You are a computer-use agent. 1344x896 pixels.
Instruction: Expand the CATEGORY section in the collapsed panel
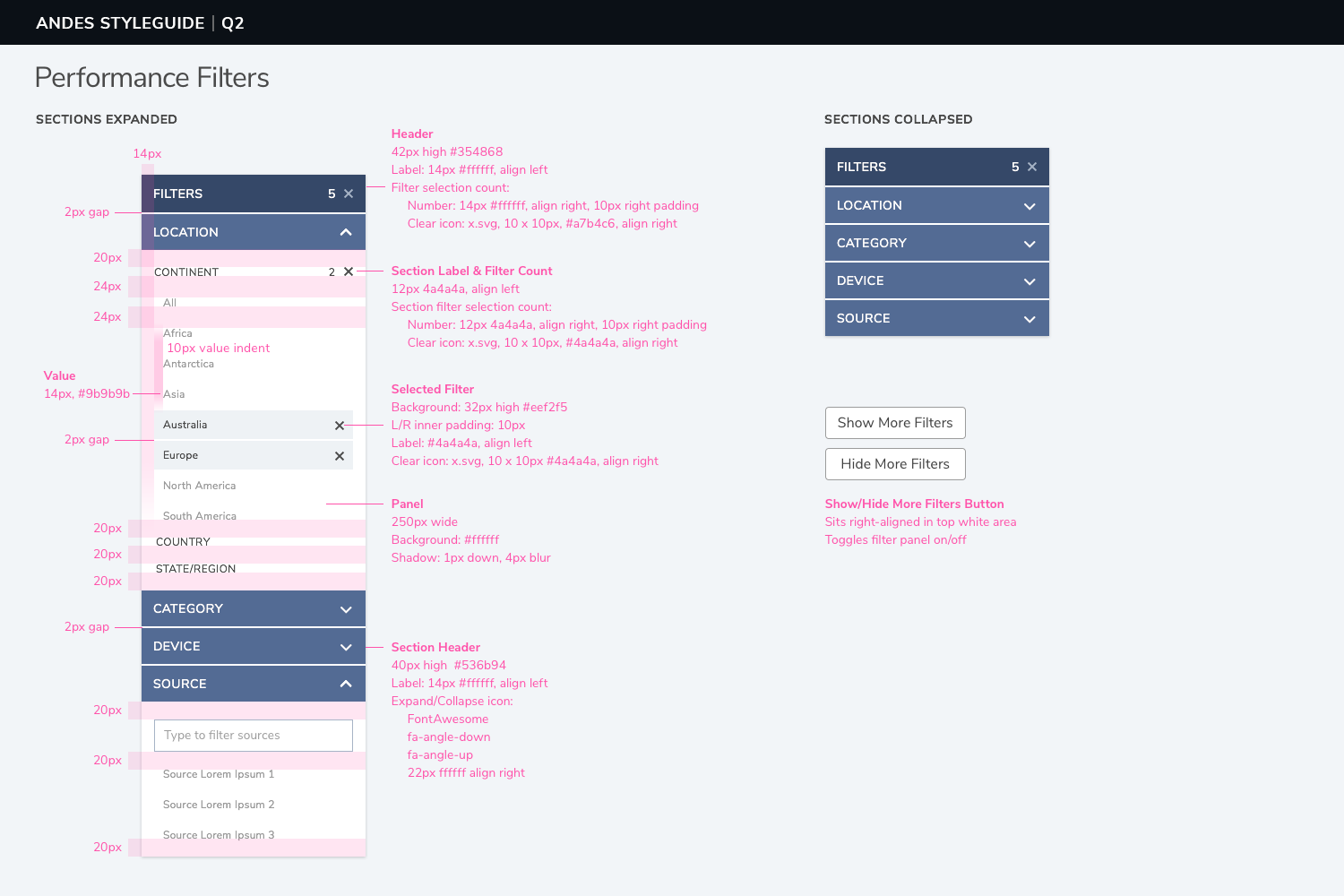pyautogui.click(x=1030, y=244)
